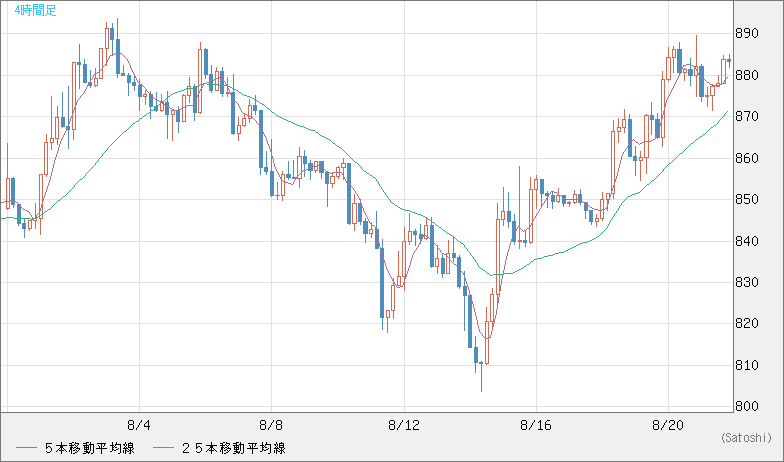The image size is (784, 462).
Task: Click the 870 price axis label
Action: pos(746,116)
